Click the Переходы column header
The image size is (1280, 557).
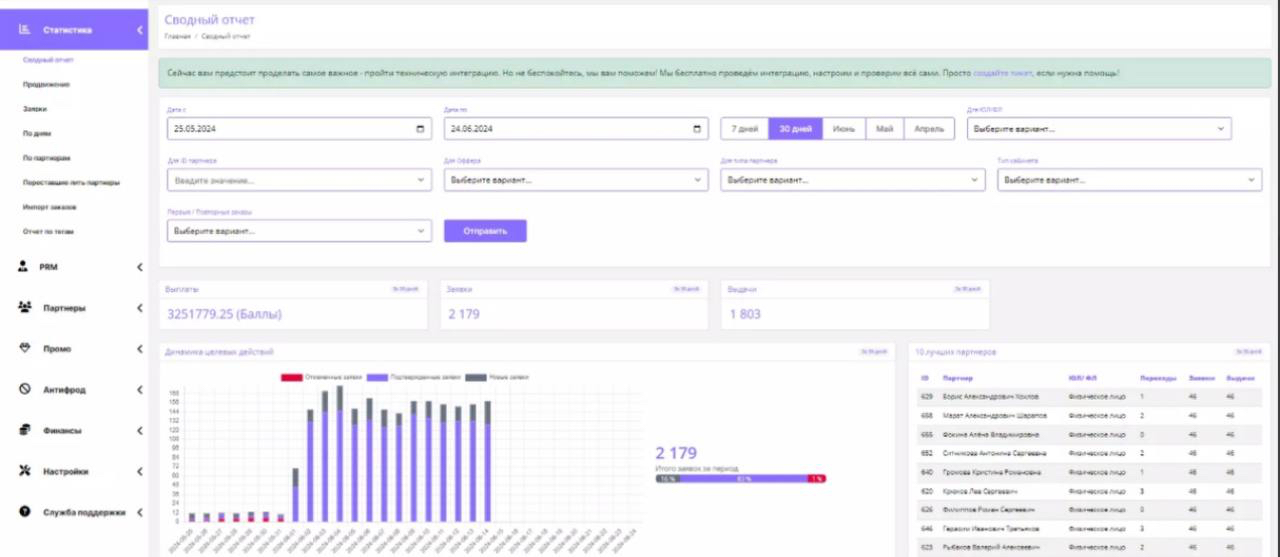click(x=1158, y=378)
